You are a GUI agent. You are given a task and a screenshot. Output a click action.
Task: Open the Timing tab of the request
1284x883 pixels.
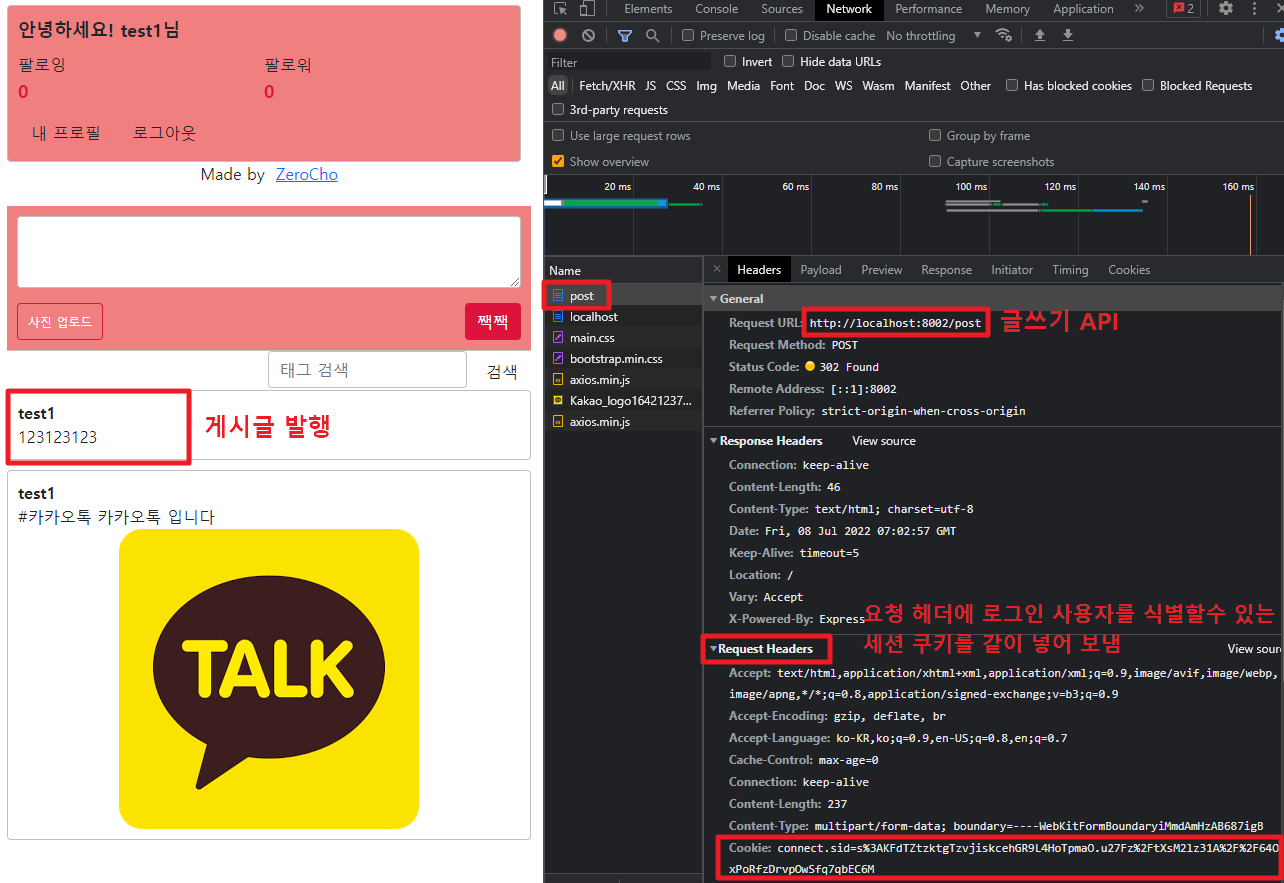point(1070,269)
